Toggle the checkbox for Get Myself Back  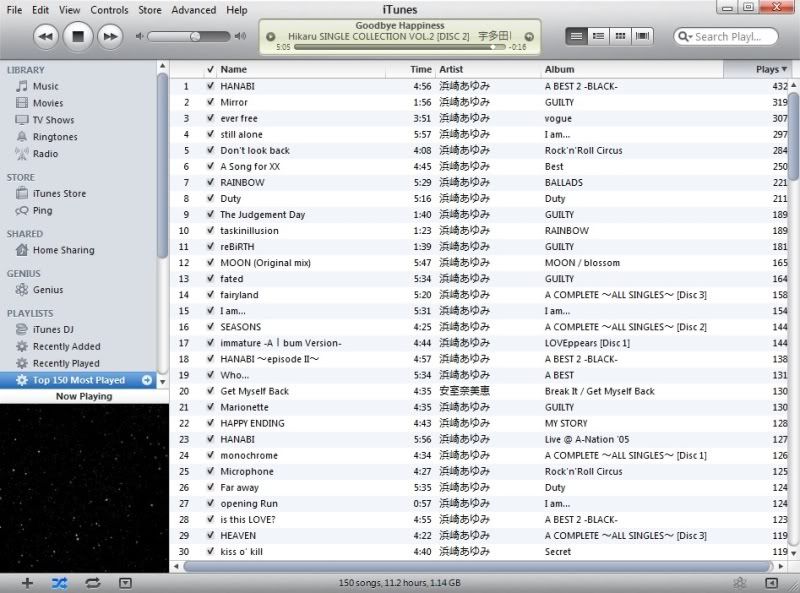210,391
